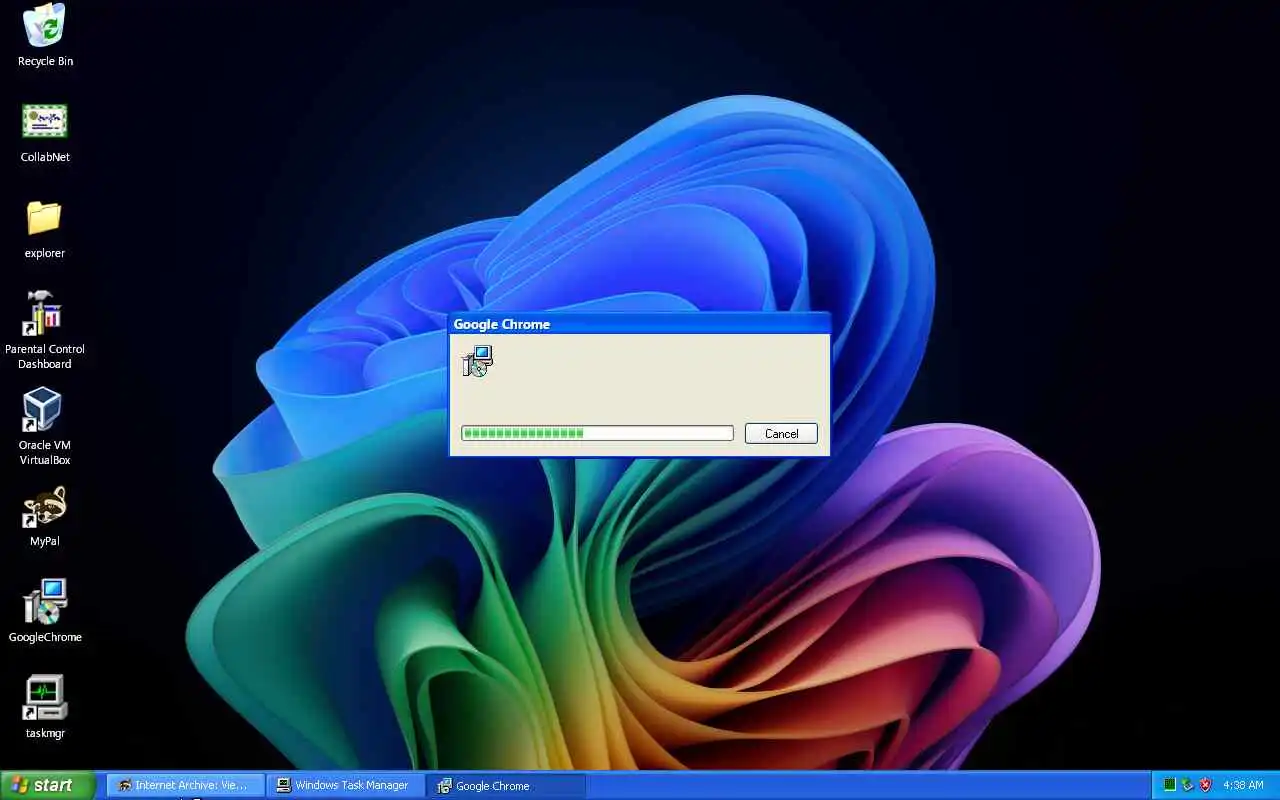Open the Recycle Bin desktop icon
Screen dimensions: 1280x800
click(45, 35)
